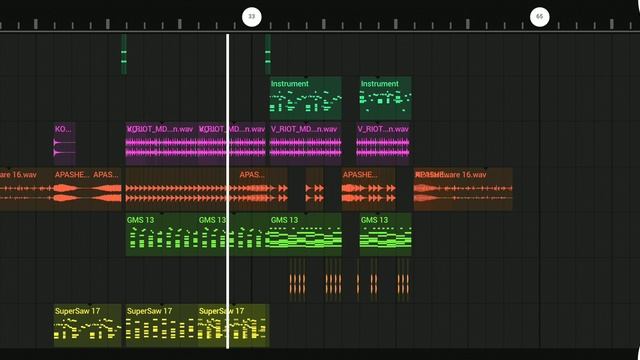The width and height of the screenshot is (640, 360).
Task: Jump to bar 65 timeline marker
Action: pyautogui.click(x=539, y=17)
